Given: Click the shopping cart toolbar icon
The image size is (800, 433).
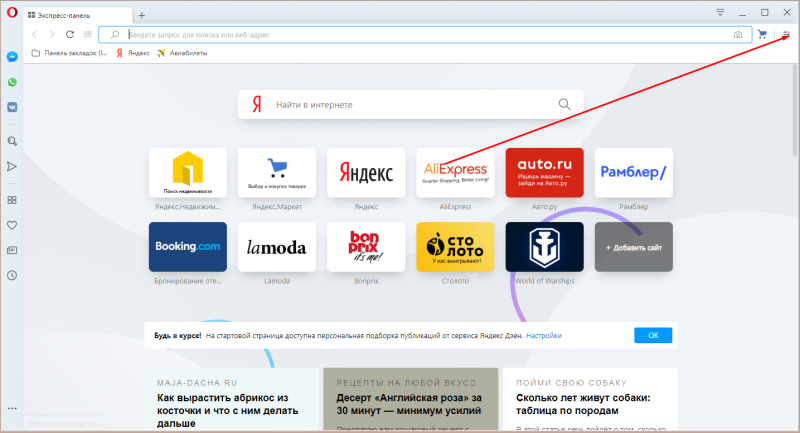Looking at the screenshot, I should 762,34.
